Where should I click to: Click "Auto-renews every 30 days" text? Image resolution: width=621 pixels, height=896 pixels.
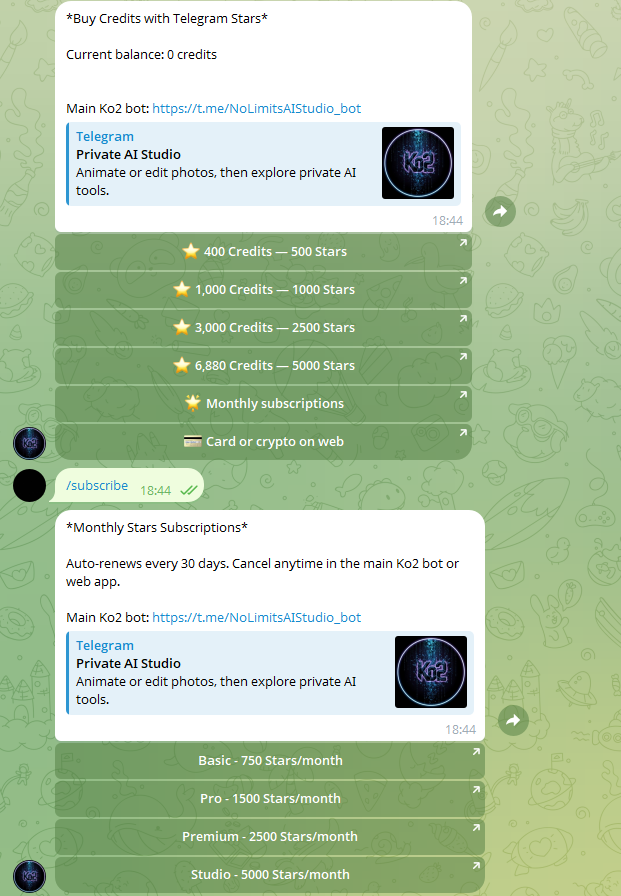click(x=147, y=563)
